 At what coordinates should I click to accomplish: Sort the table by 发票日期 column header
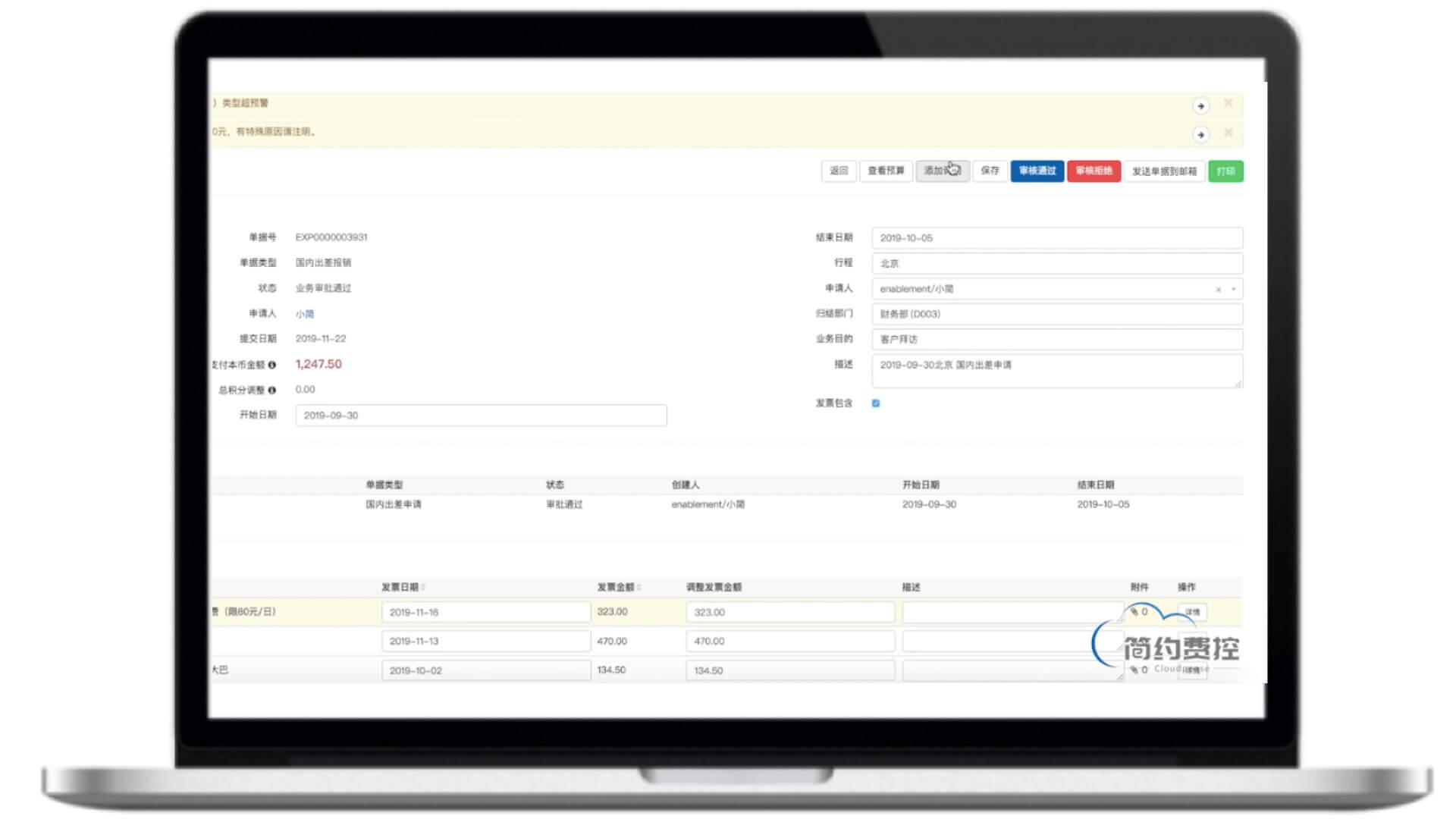coord(402,587)
